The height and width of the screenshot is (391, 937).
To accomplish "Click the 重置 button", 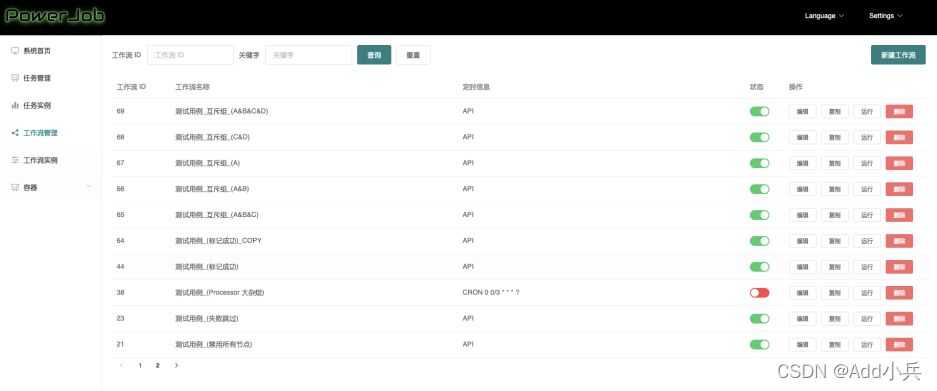I will 413,54.
